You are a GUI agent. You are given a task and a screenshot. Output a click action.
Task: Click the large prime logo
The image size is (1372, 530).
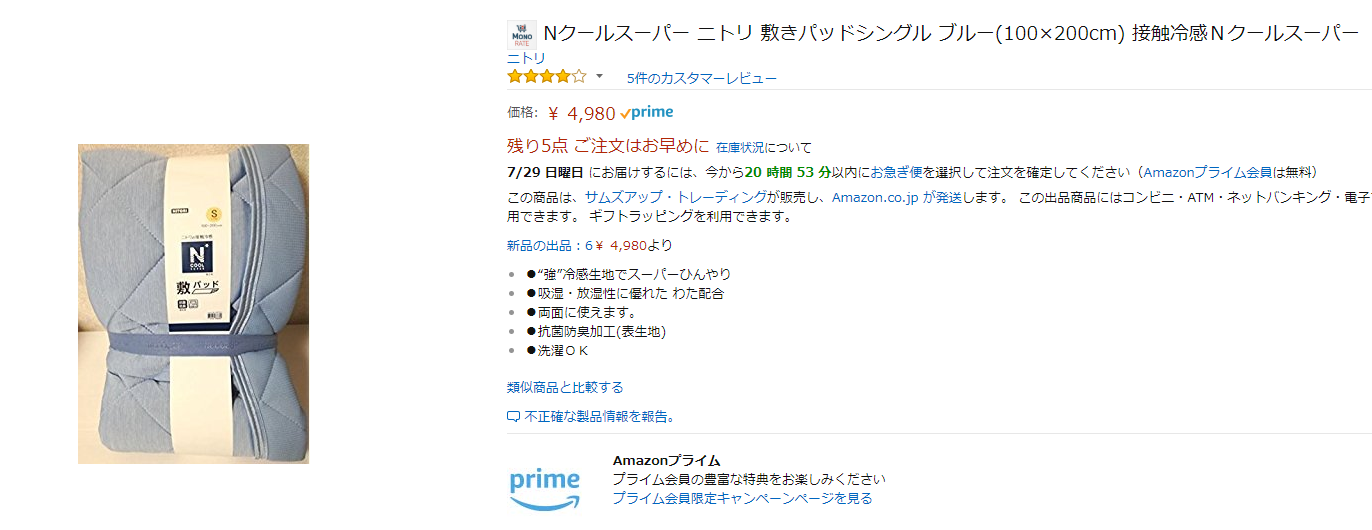pyautogui.click(x=545, y=486)
